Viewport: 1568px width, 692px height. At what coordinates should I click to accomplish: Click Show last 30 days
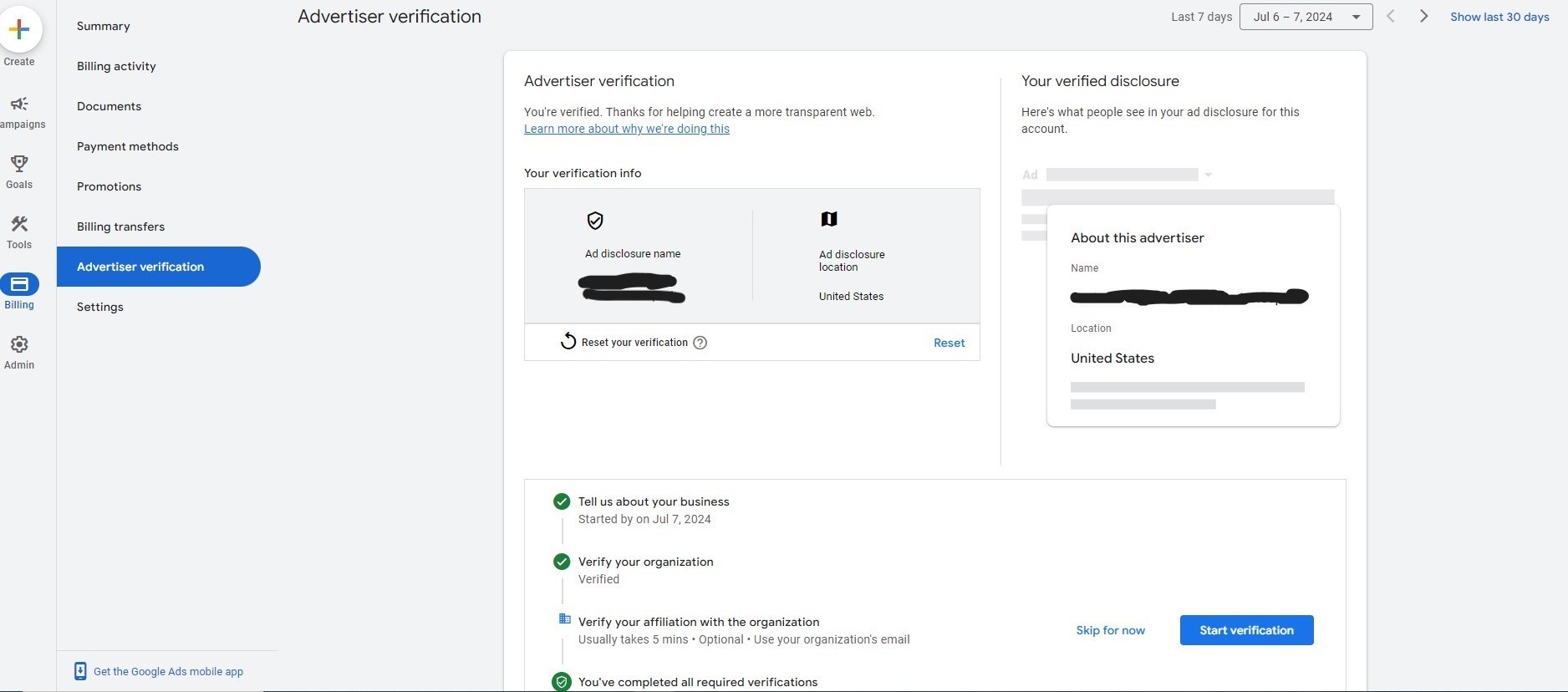click(x=1499, y=17)
